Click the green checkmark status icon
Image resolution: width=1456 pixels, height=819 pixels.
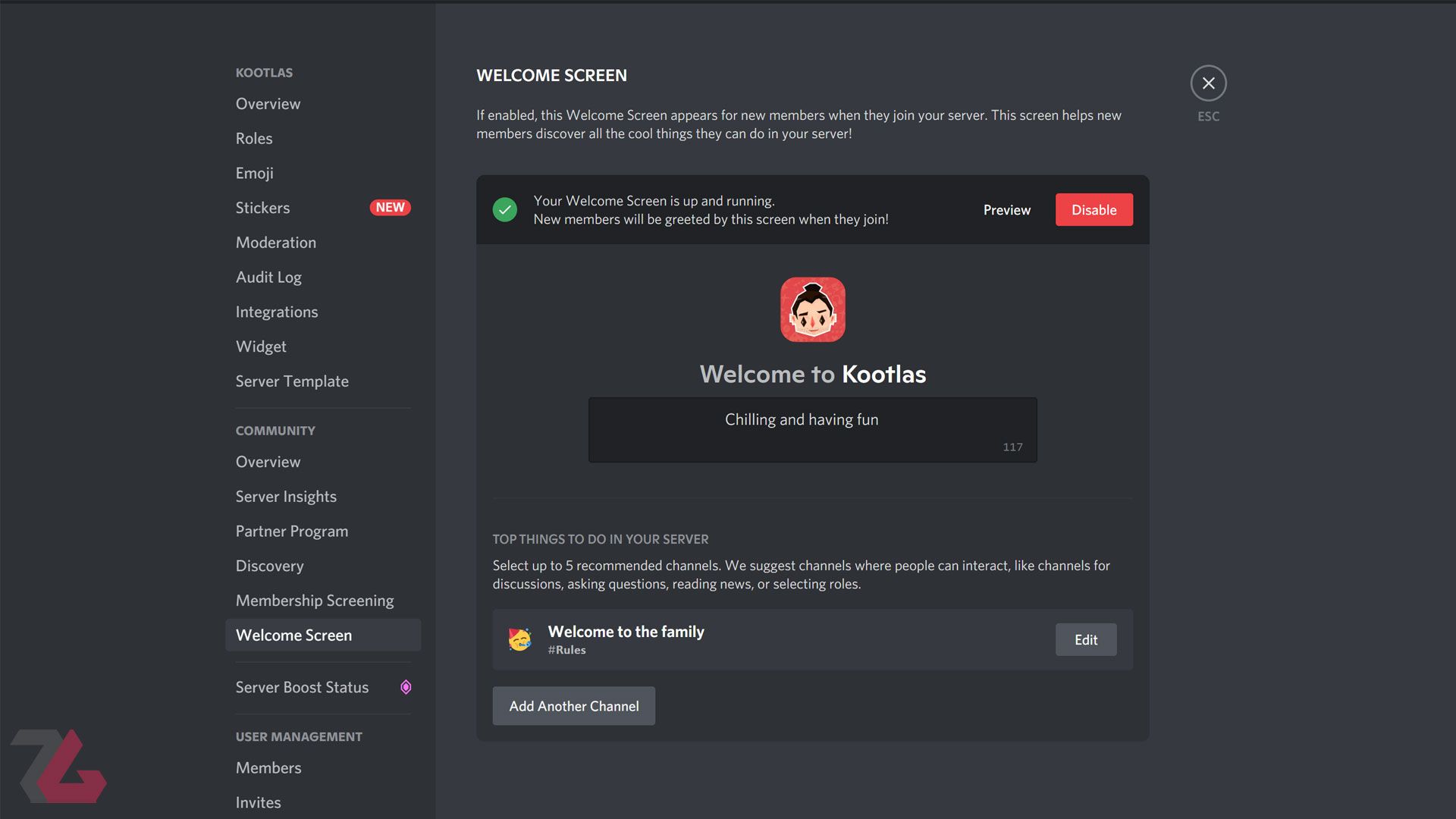tap(505, 210)
